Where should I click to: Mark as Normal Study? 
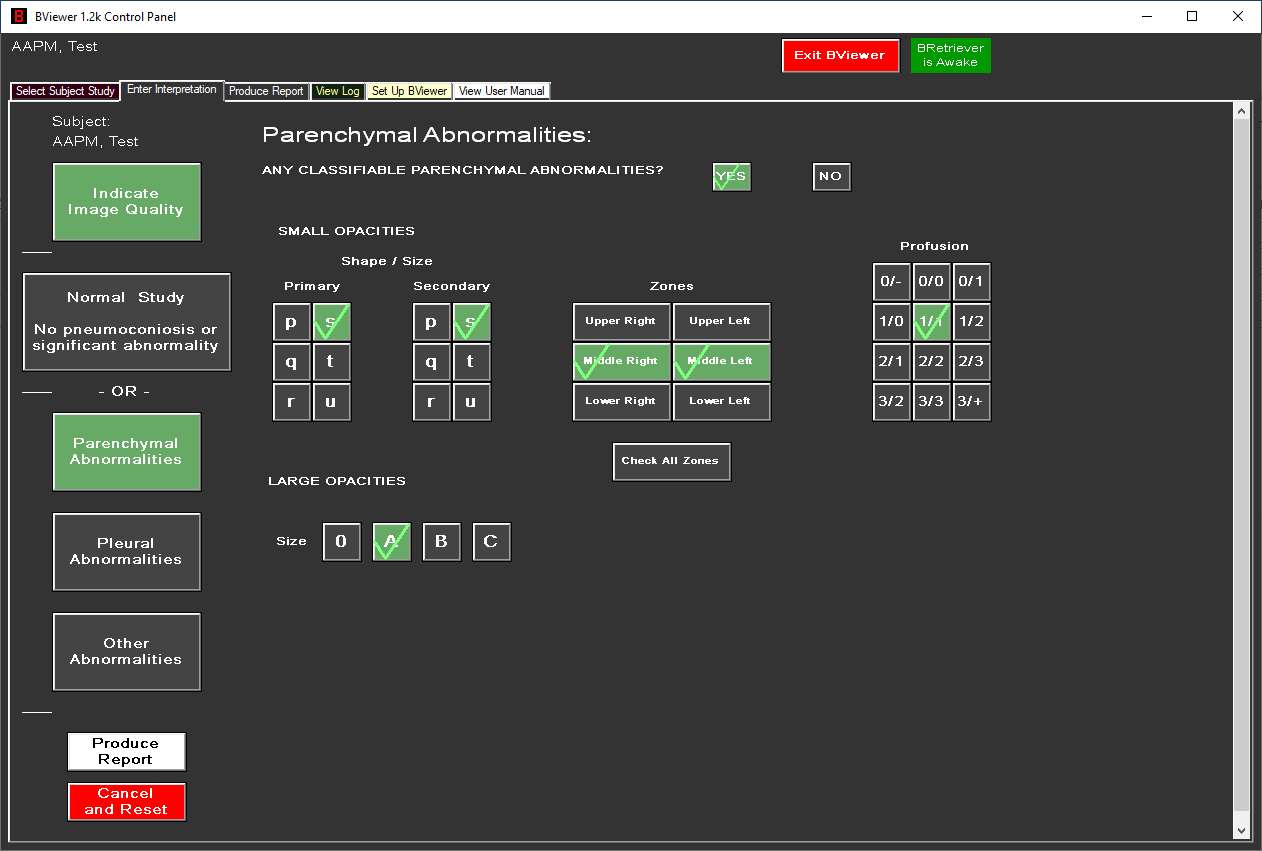tap(126, 322)
